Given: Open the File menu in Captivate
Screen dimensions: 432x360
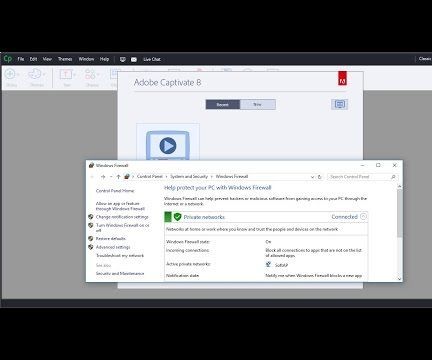Looking at the screenshot, I should point(21,59).
